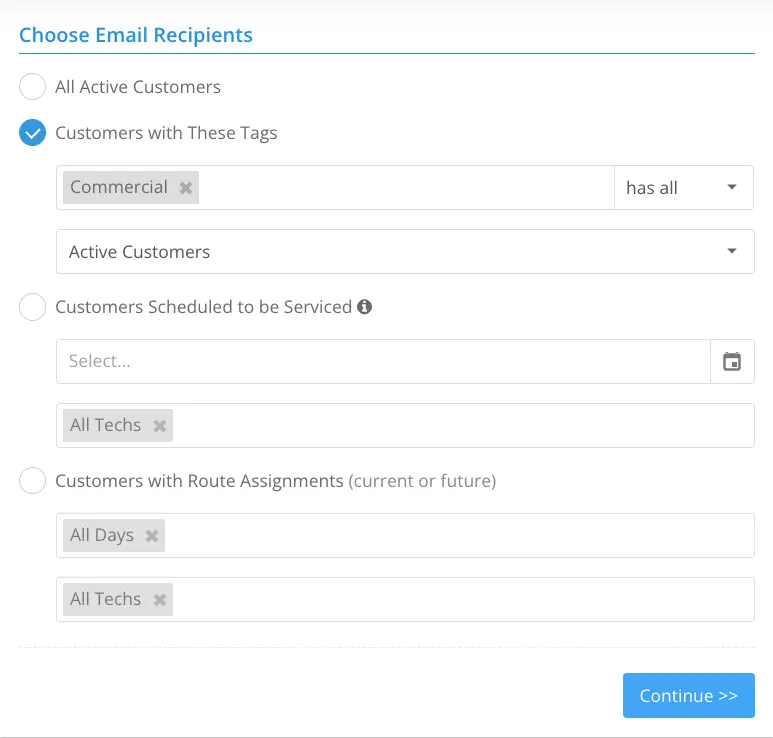This screenshot has width=773, height=738.
Task: Select Customers with Route Assignments radio
Action: 33,481
